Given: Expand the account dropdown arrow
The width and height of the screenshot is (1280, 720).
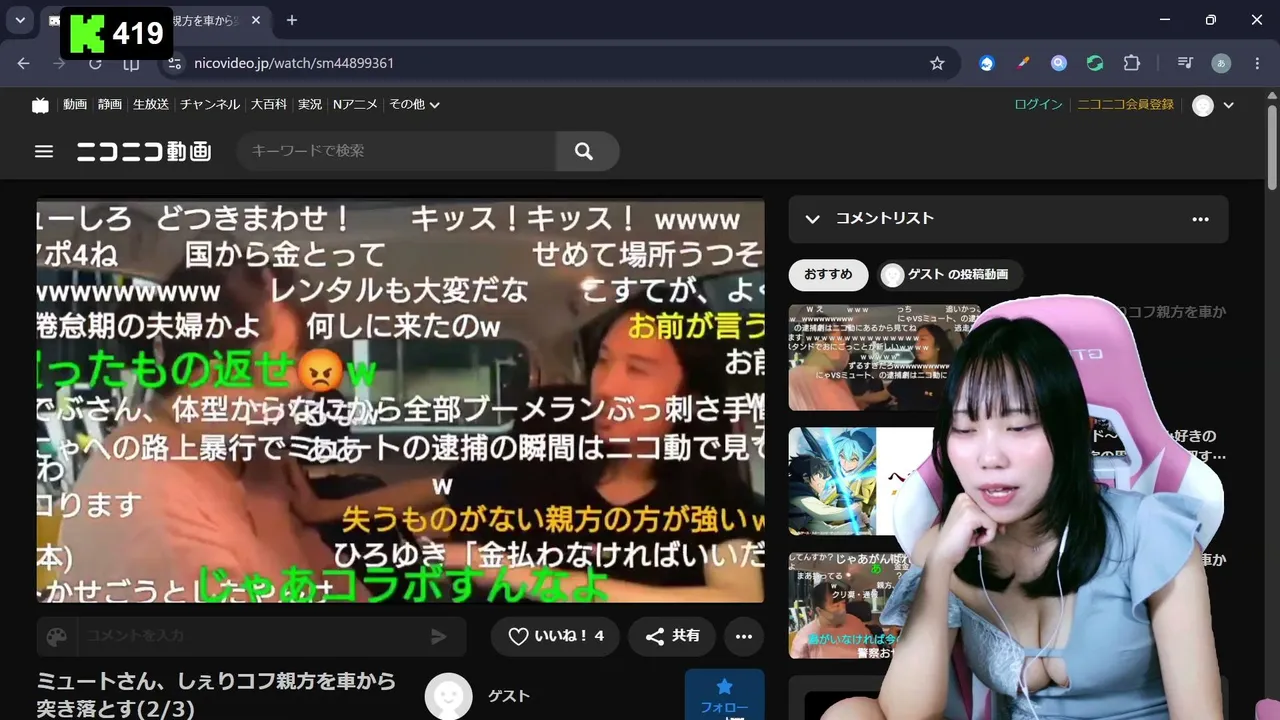Looking at the screenshot, I should pyautogui.click(x=1229, y=105).
